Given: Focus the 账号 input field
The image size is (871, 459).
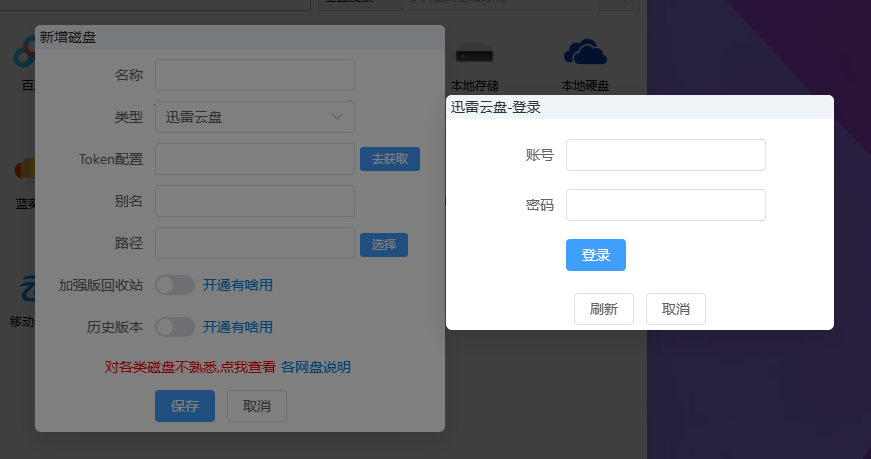Looking at the screenshot, I should pyautogui.click(x=665, y=155).
